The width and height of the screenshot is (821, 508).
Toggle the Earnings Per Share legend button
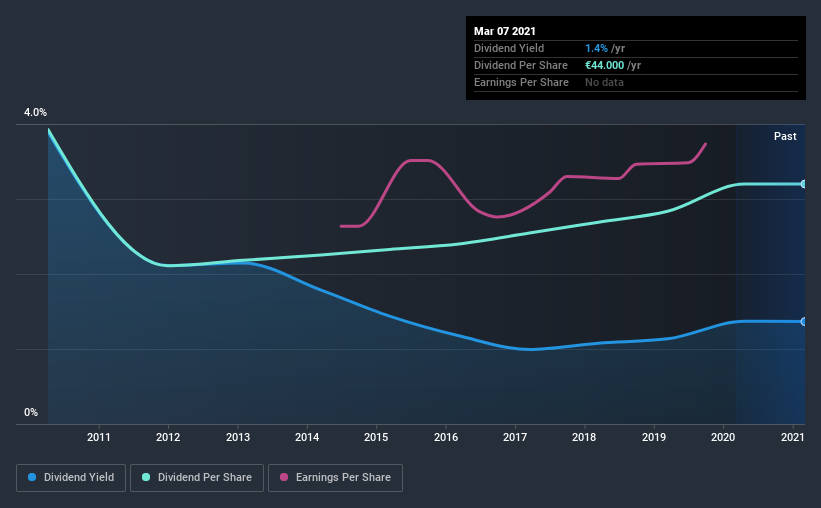coord(335,478)
